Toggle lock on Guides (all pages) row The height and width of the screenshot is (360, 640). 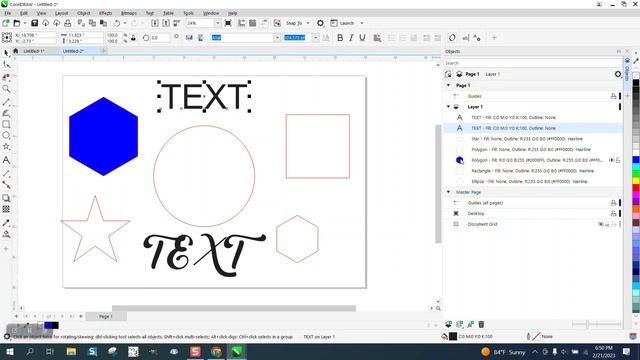(x=613, y=203)
